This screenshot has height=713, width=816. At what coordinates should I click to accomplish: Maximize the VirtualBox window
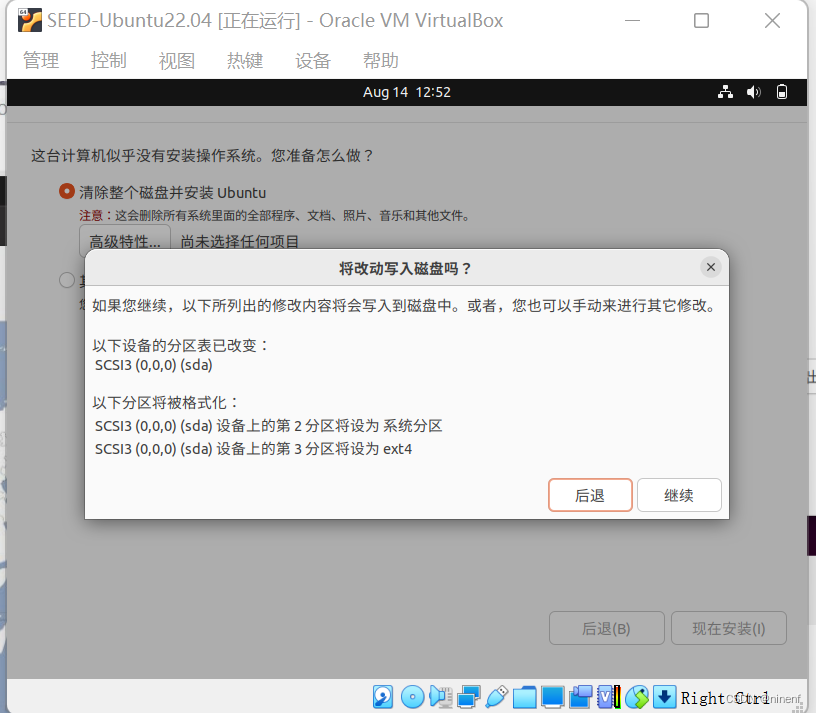click(702, 20)
